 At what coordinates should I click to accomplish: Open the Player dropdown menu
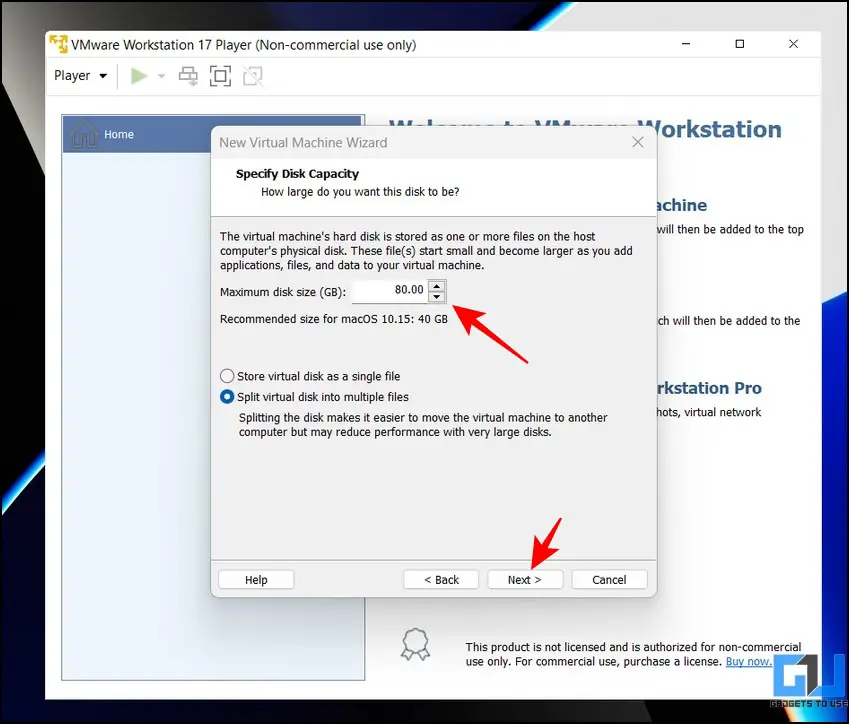[x=80, y=76]
